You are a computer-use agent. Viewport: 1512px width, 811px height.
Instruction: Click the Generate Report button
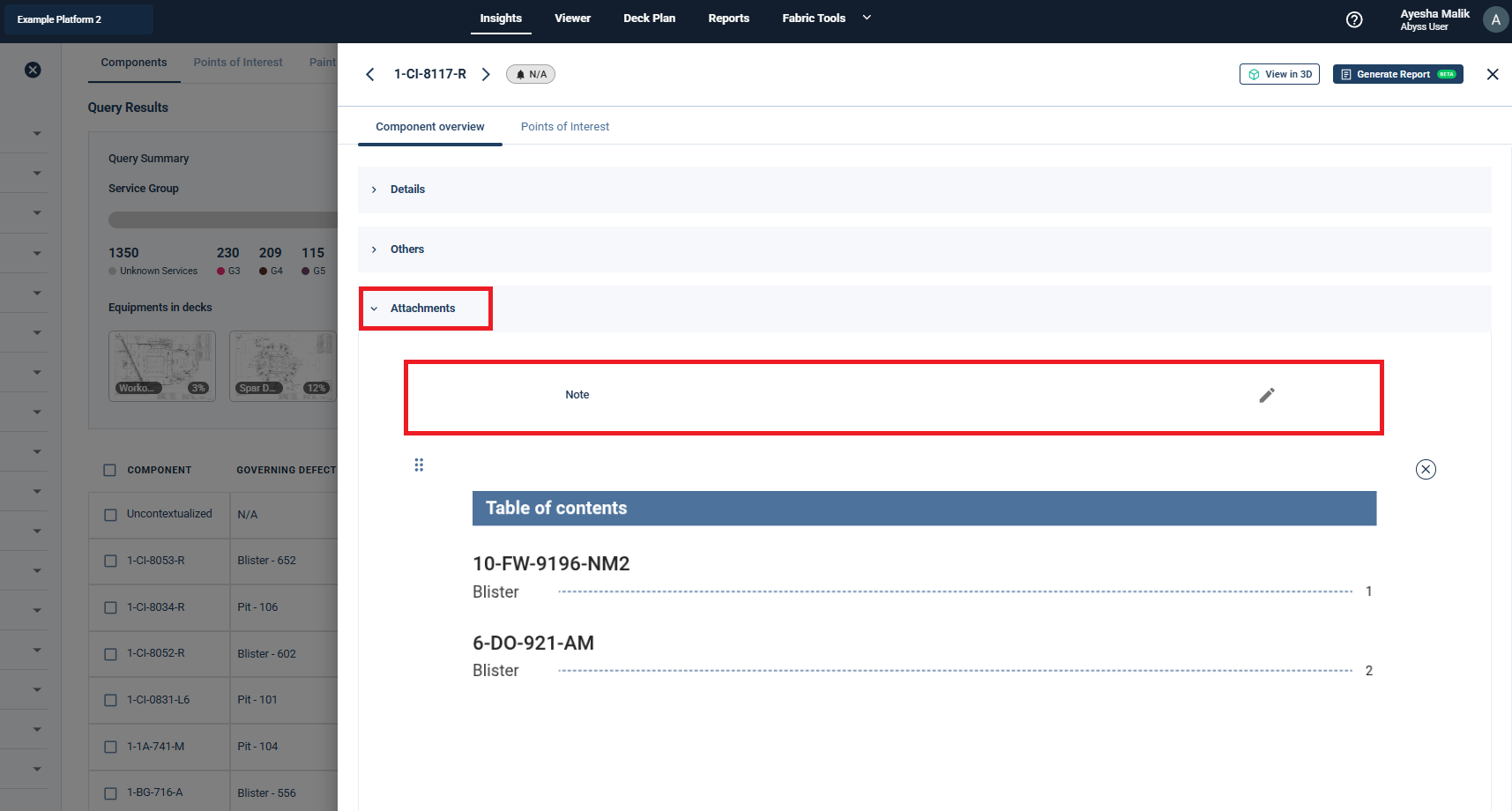coord(1397,74)
